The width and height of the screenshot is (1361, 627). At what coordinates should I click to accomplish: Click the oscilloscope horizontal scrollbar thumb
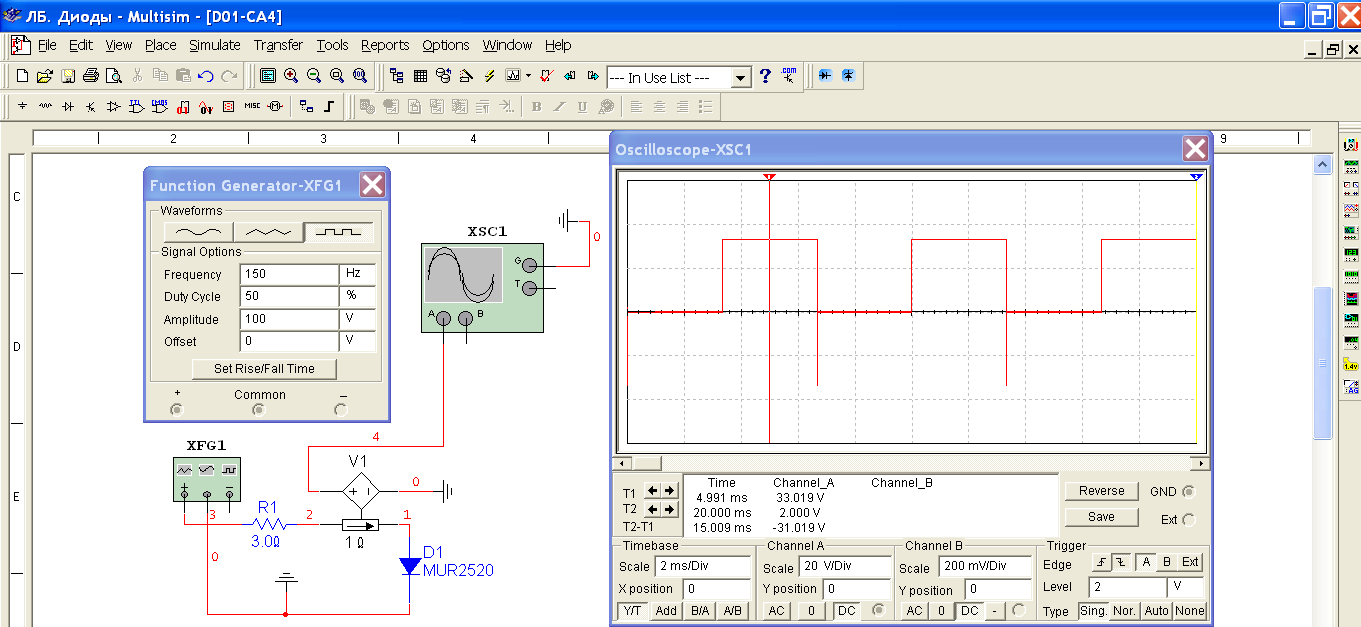point(647,464)
